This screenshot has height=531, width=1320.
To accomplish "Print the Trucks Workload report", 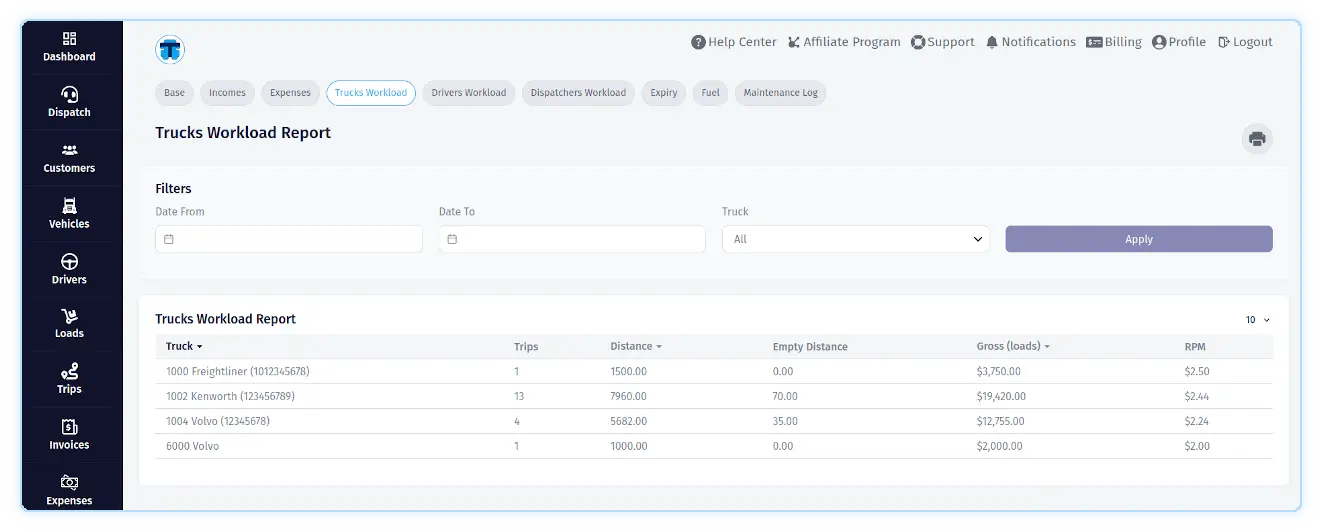I will pos(1257,139).
